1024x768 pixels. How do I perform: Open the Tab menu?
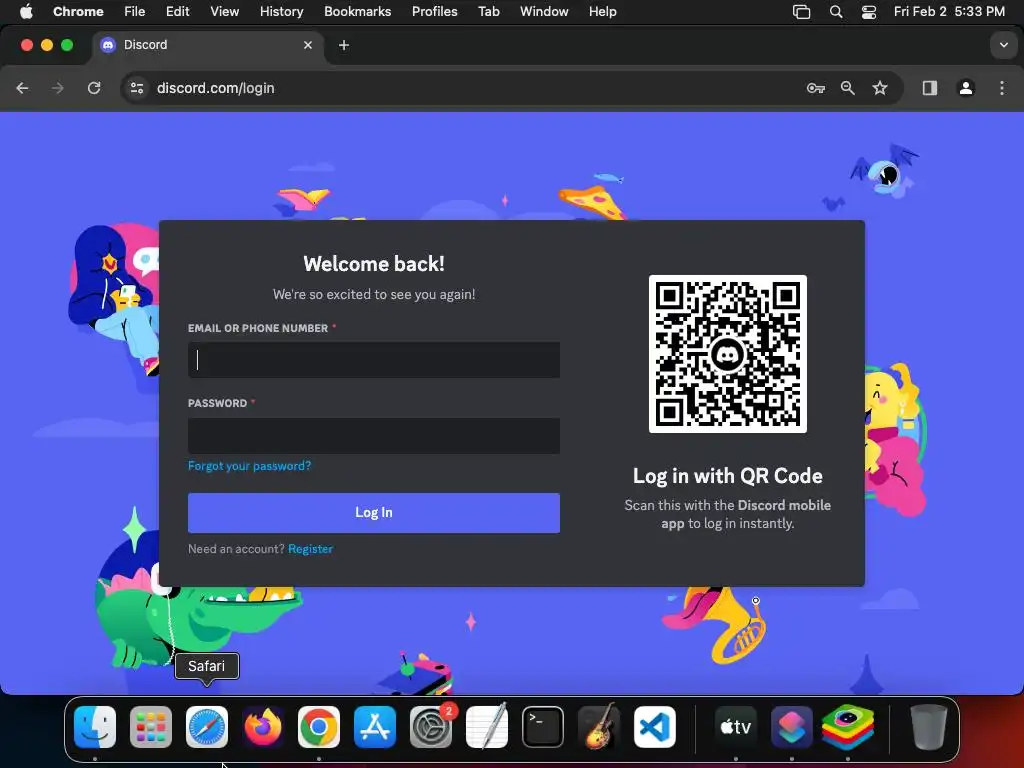488,12
